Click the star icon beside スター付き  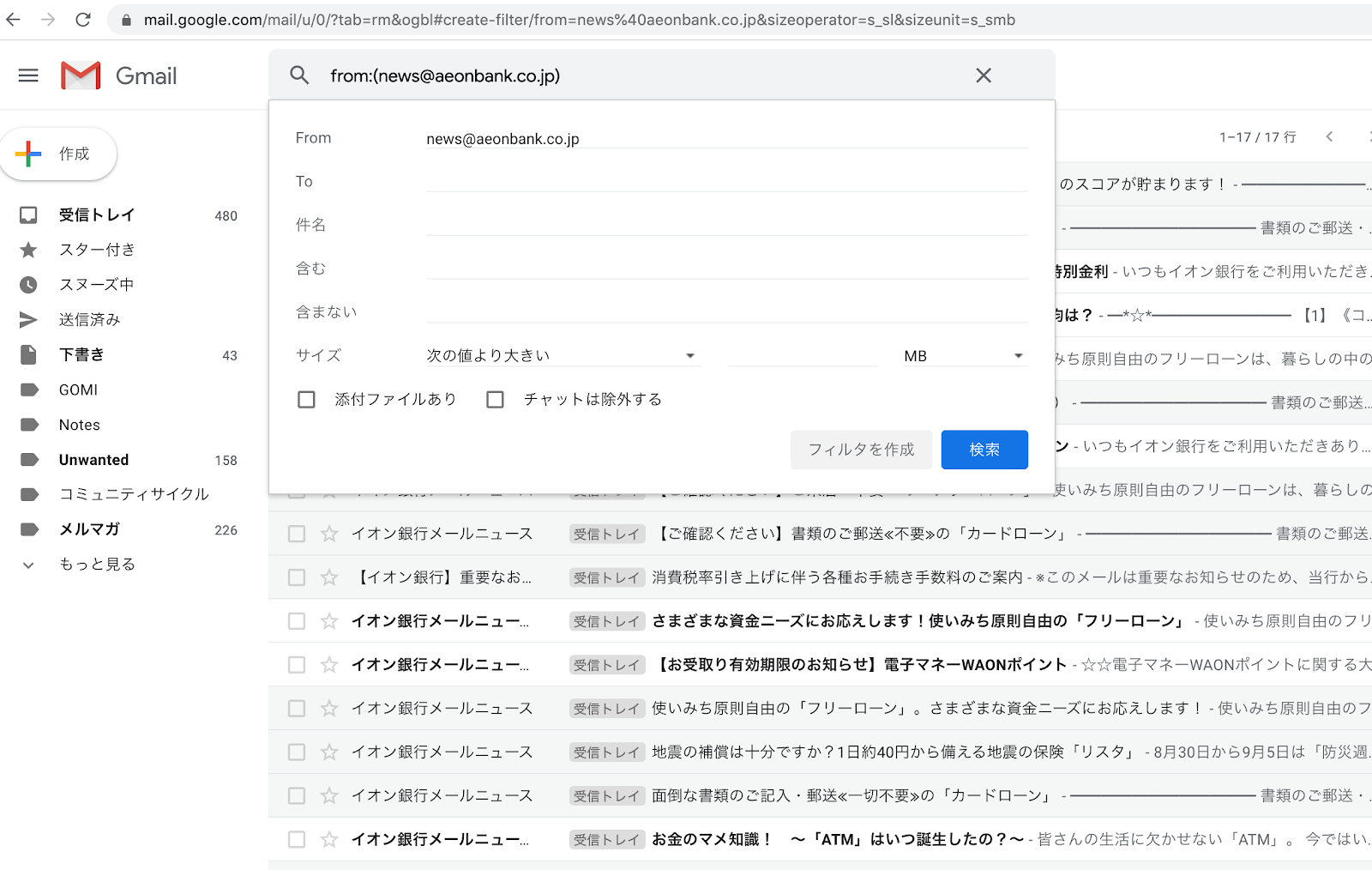(x=28, y=250)
